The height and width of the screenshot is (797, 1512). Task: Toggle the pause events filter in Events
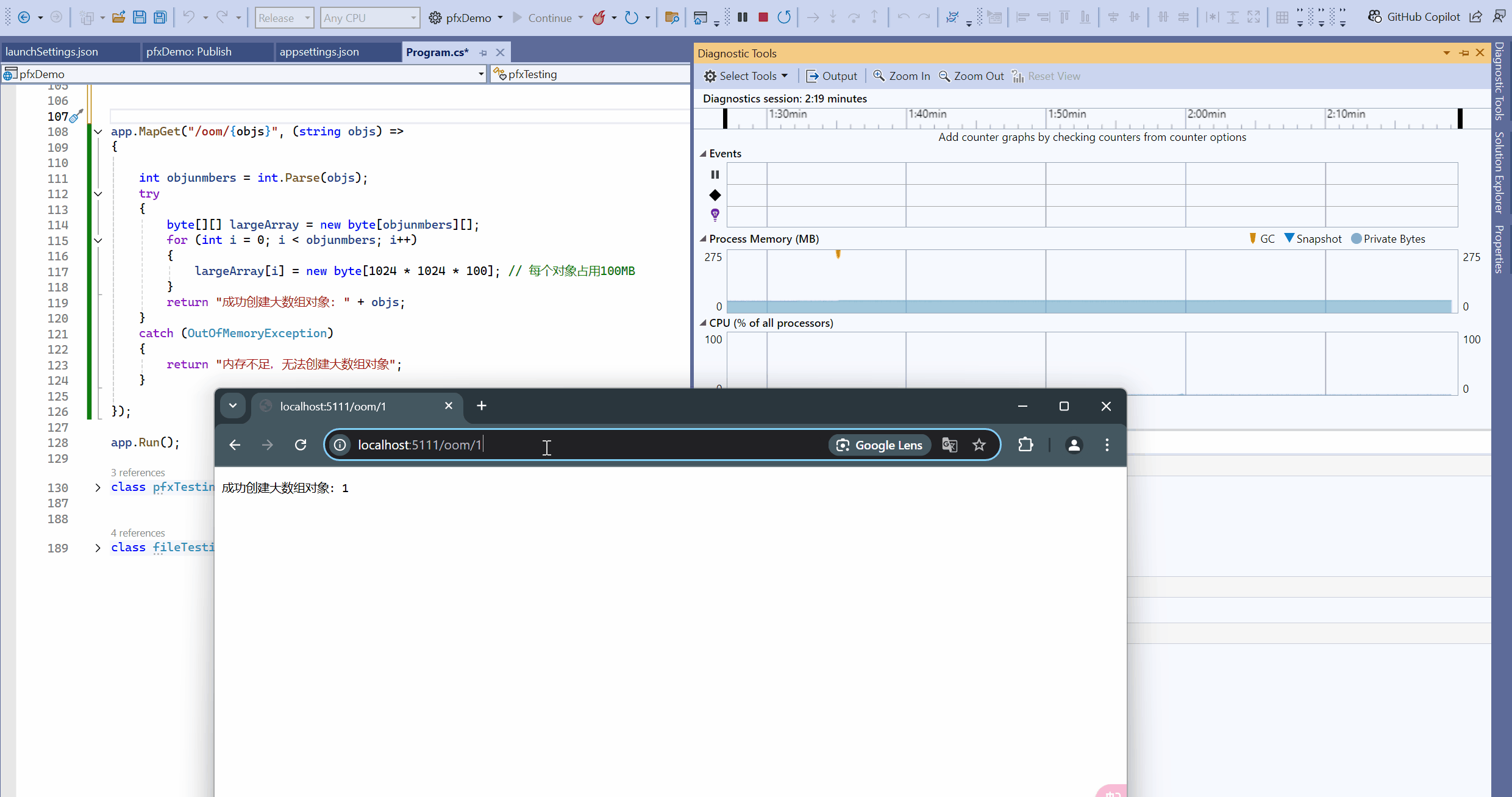[x=715, y=174]
